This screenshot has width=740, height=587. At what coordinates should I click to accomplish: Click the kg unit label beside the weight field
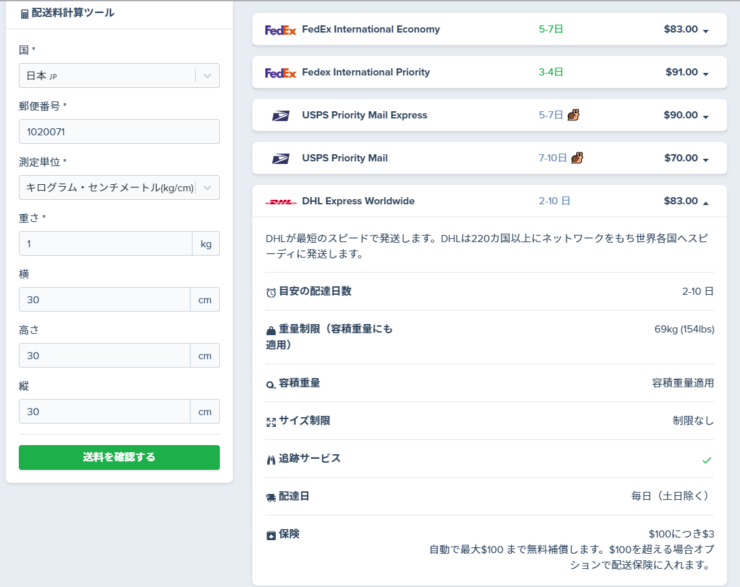click(206, 243)
